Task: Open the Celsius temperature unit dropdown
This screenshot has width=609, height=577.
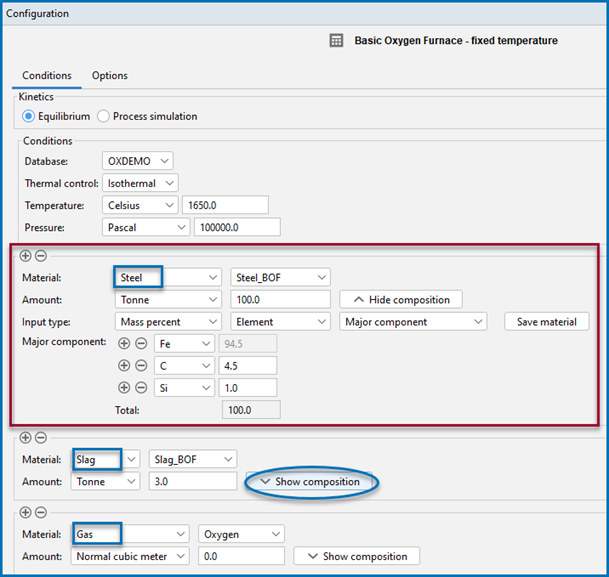Action: (x=140, y=205)
